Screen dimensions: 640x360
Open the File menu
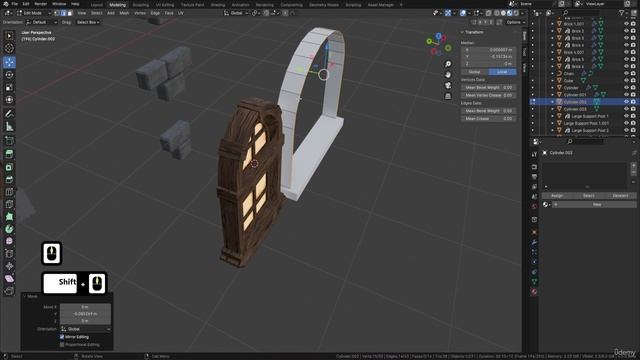[x=14, y=4]
